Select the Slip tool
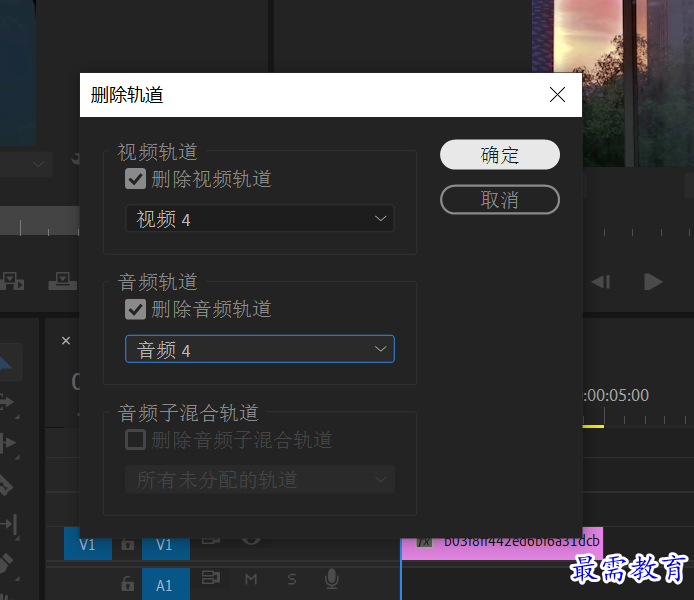Screen dimensions: 694x600 click(8, 525)
